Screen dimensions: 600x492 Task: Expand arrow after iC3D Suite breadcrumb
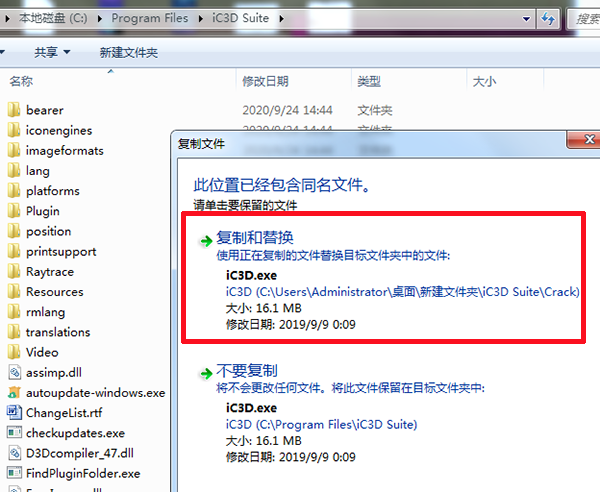(282, 18)
